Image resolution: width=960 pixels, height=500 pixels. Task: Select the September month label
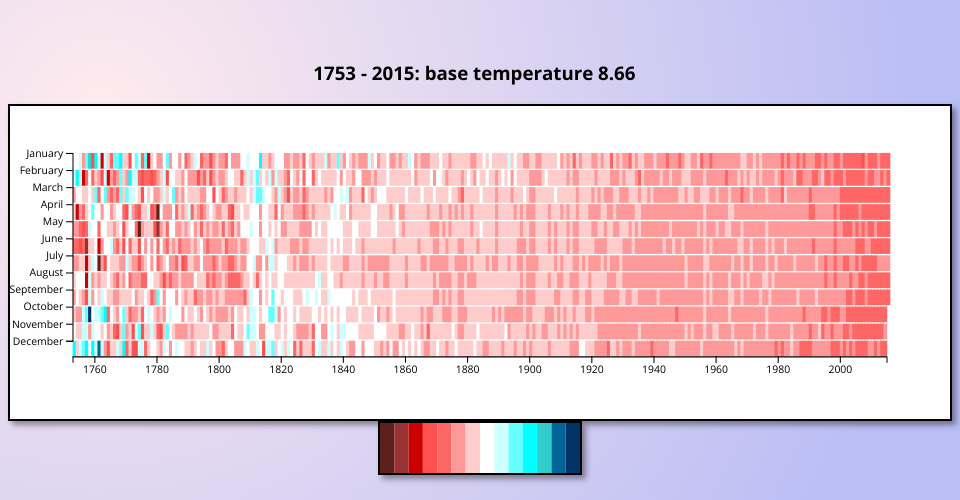point(37,290)
